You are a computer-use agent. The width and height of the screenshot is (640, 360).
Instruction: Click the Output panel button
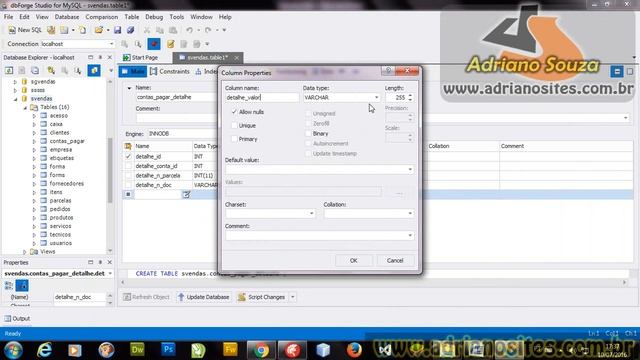coord(17,318)
